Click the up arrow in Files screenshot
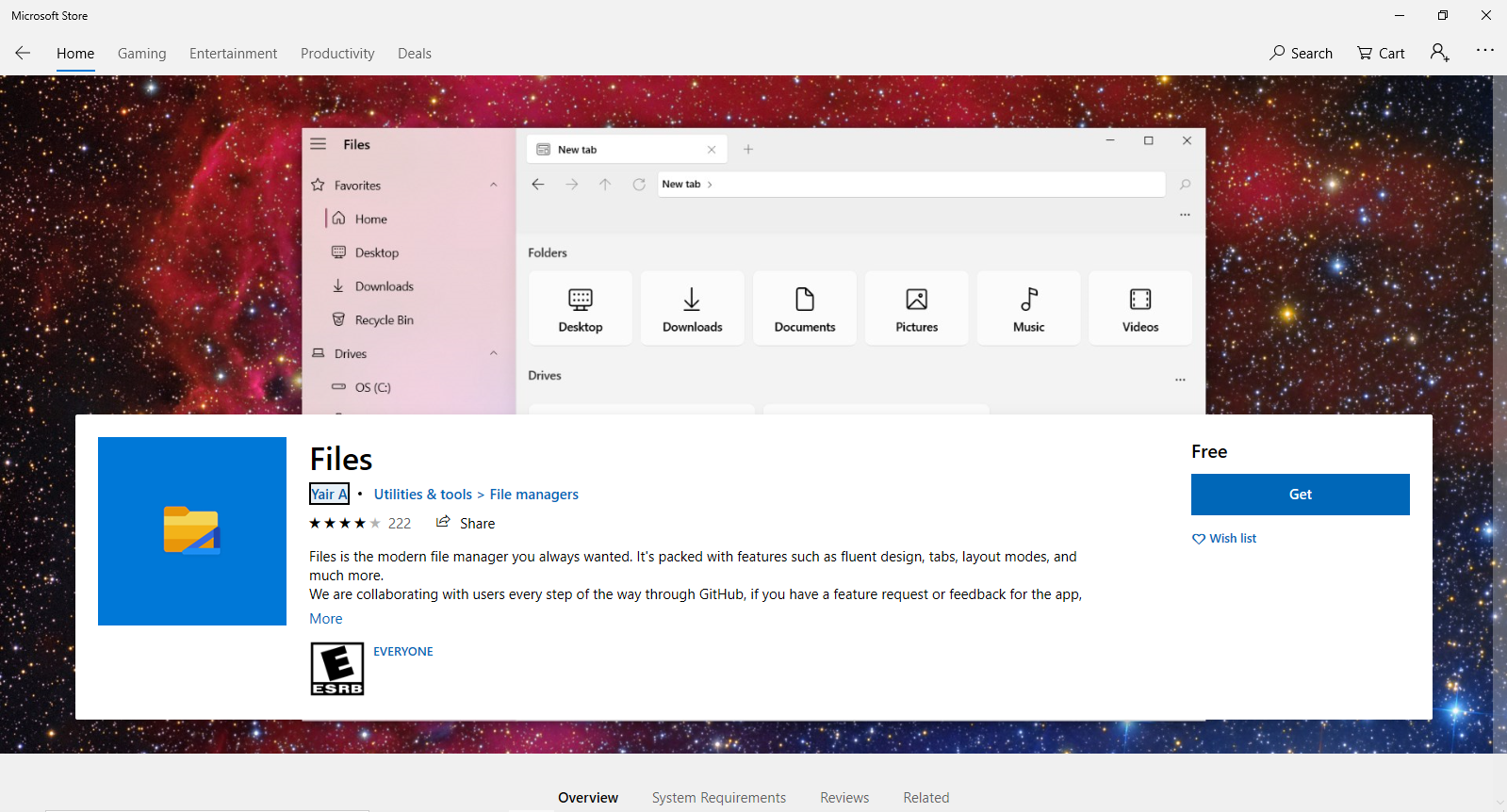 click(605, 185)
